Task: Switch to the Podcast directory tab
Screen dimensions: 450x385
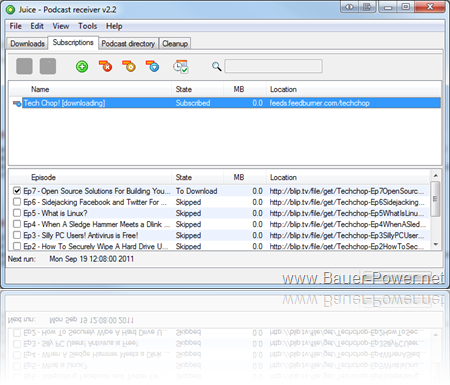Action: (128, 44)
